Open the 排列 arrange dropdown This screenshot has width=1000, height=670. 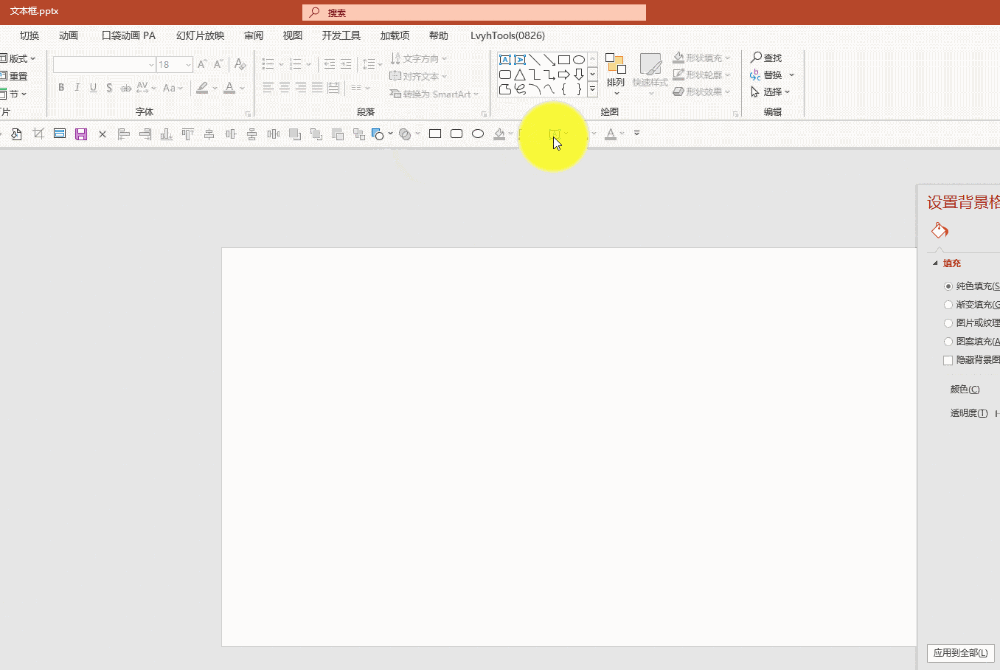click(x=615, y=73)
